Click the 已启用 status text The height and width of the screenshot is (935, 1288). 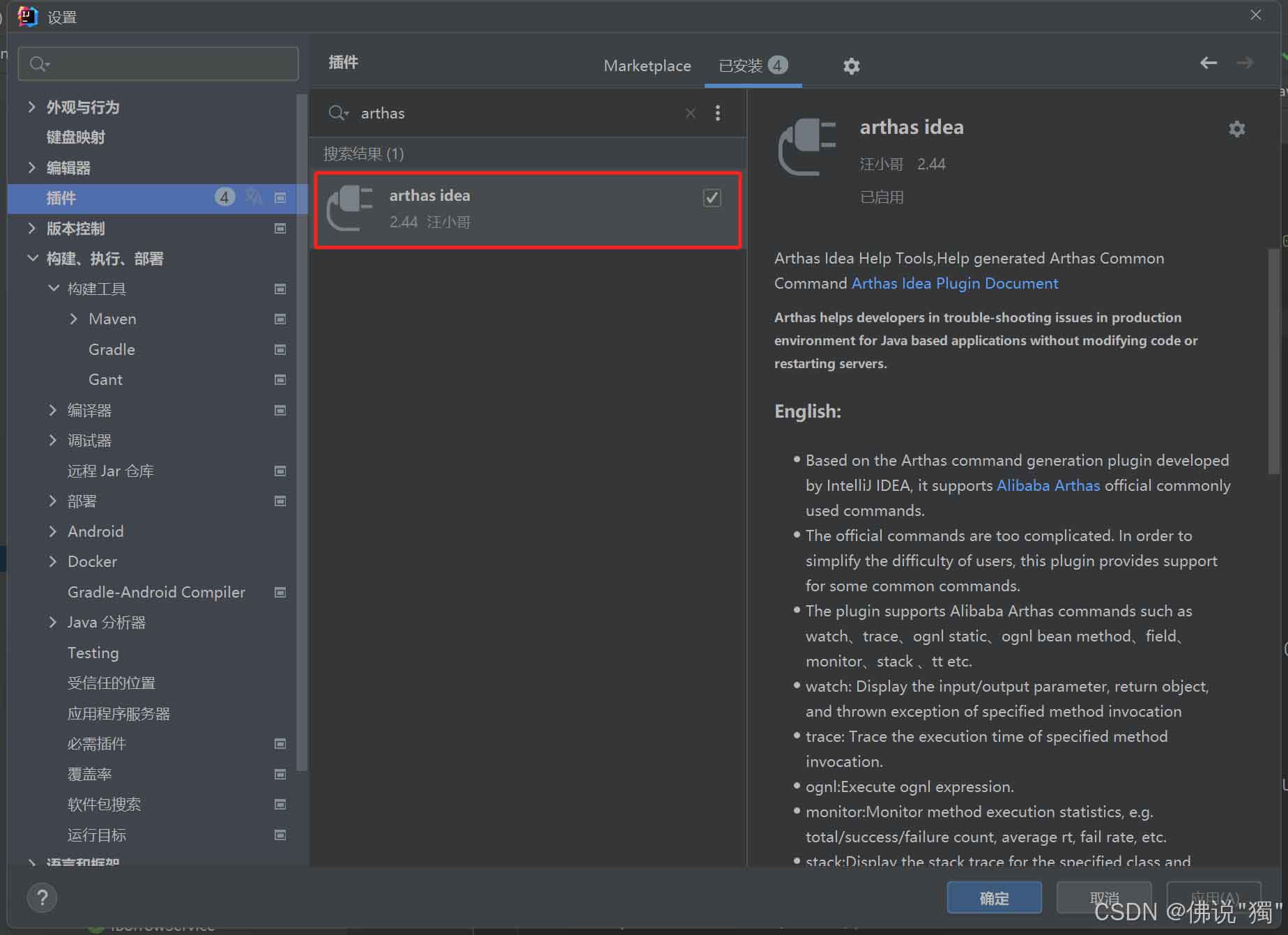click(x=882, y=197)
